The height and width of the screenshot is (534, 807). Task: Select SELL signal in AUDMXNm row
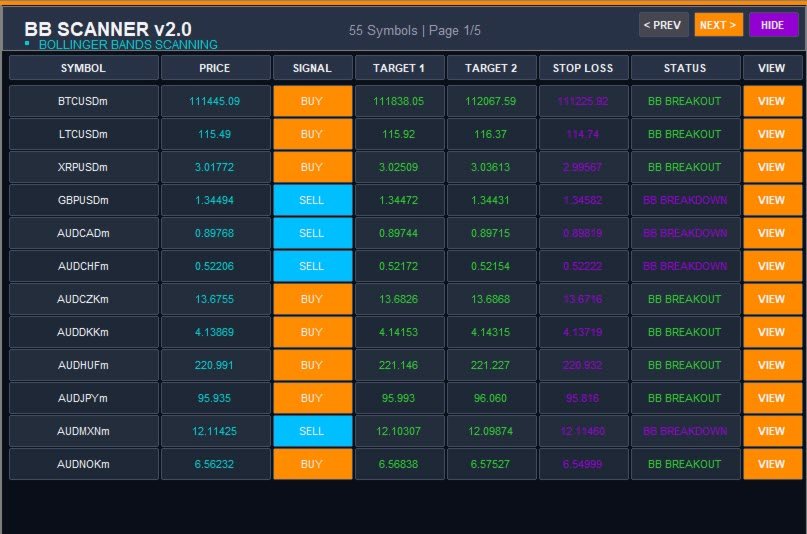313,431
